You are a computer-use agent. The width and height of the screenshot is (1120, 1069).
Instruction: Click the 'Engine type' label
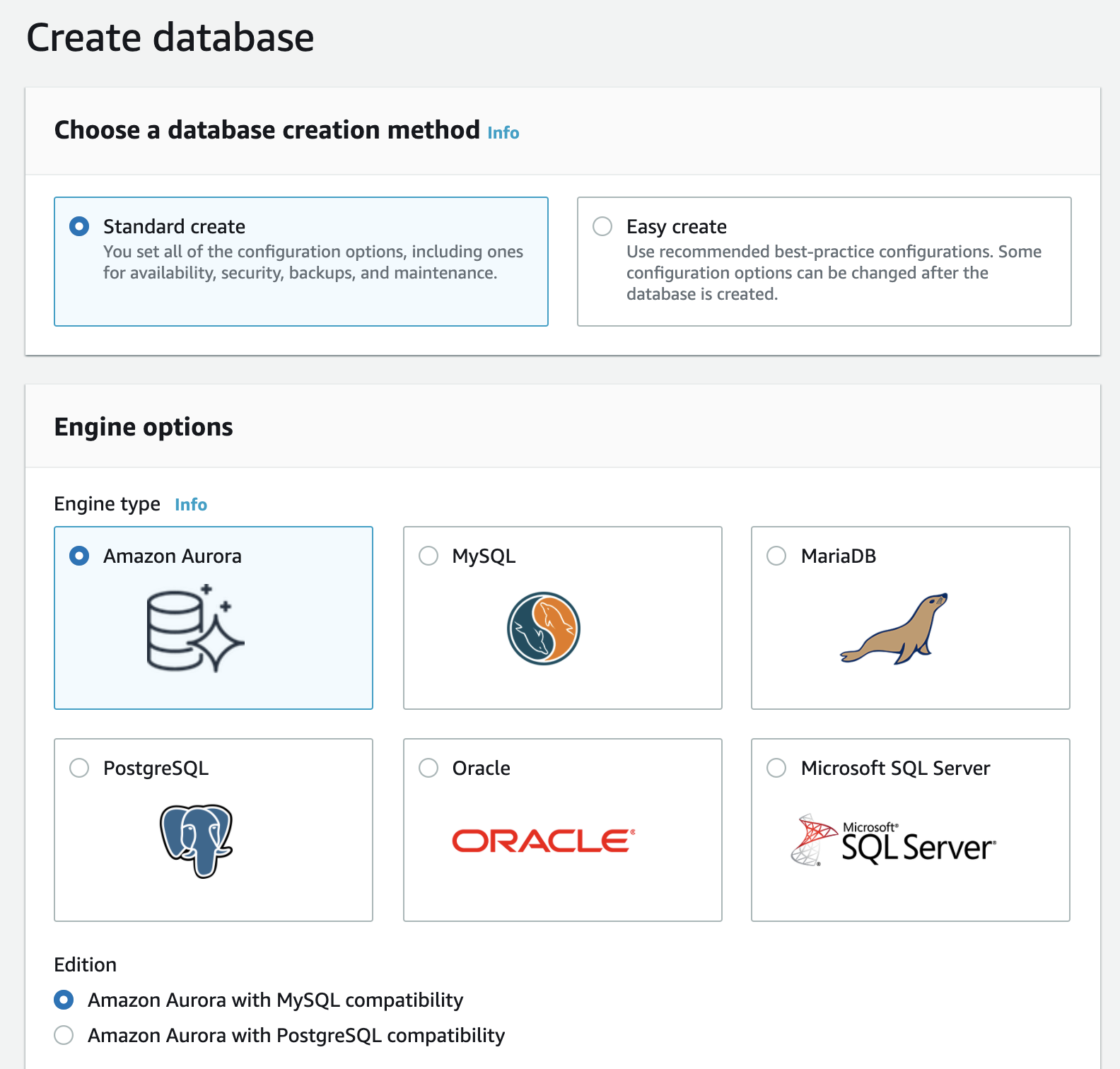pyautogui.click(x=107, y=504)
